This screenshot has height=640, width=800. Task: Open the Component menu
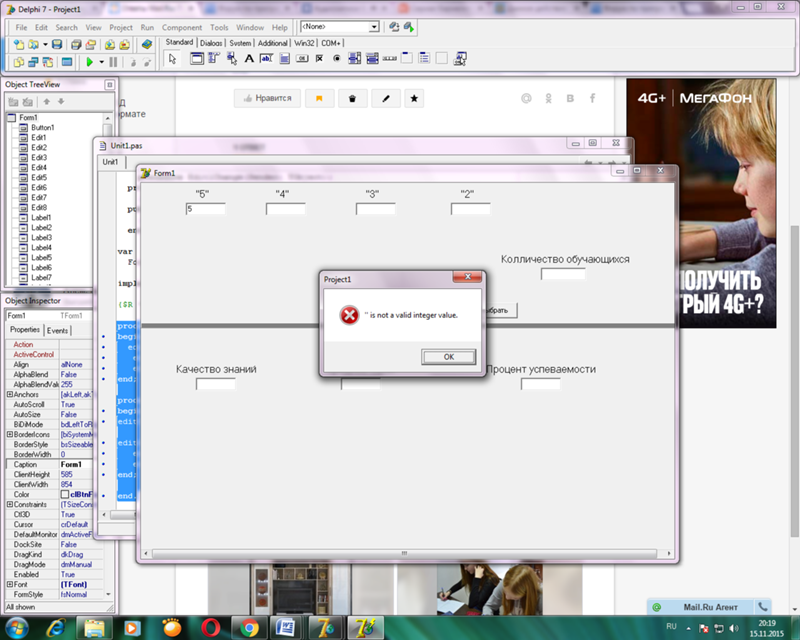click(181, 28)
